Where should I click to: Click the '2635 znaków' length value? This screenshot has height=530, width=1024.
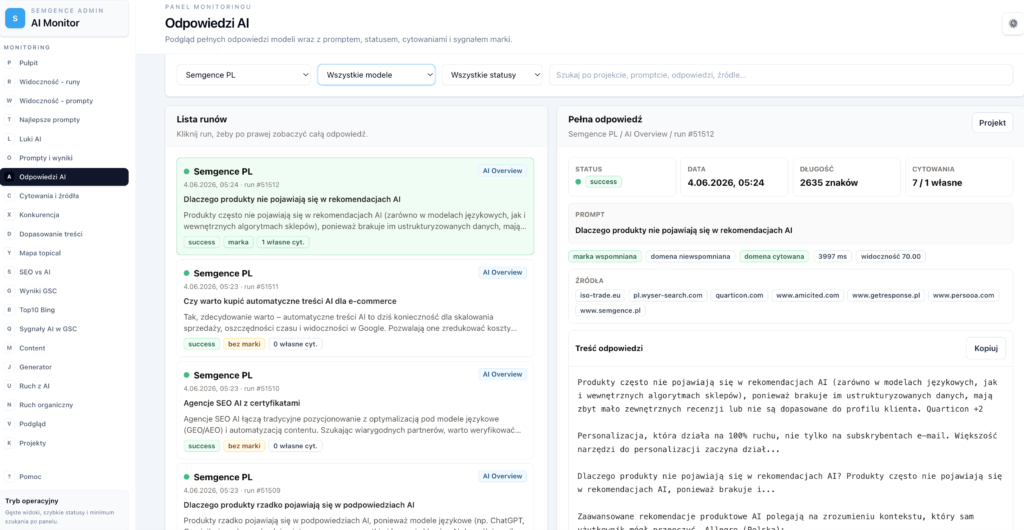[x=829, y=183]
